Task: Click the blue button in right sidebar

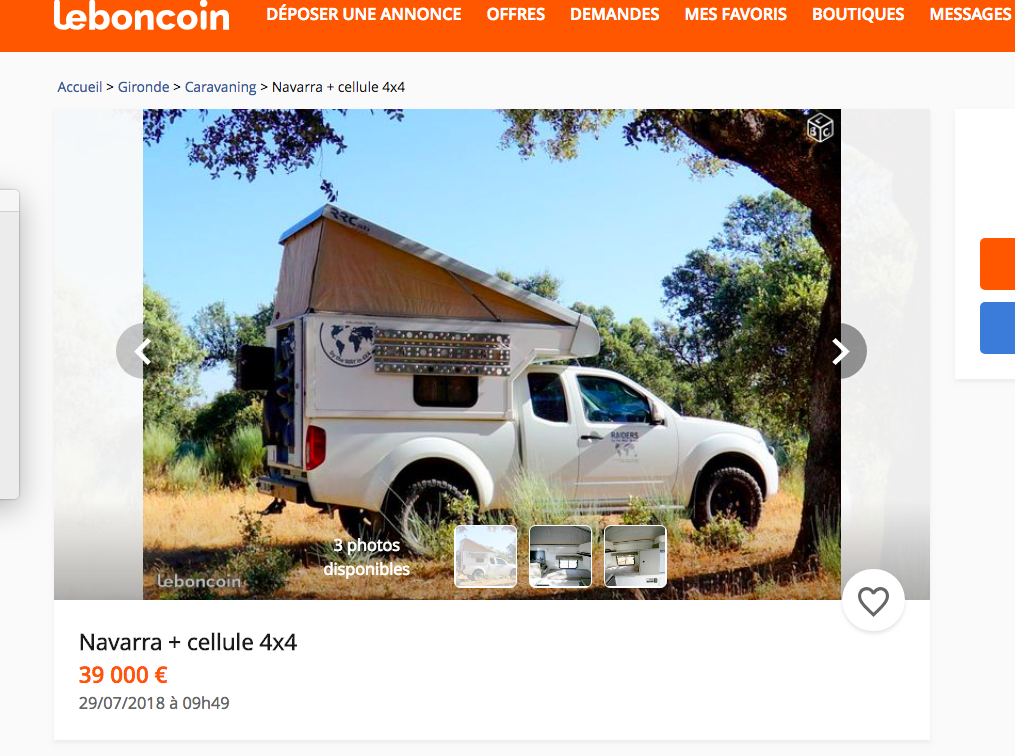Action: point(998,328)
